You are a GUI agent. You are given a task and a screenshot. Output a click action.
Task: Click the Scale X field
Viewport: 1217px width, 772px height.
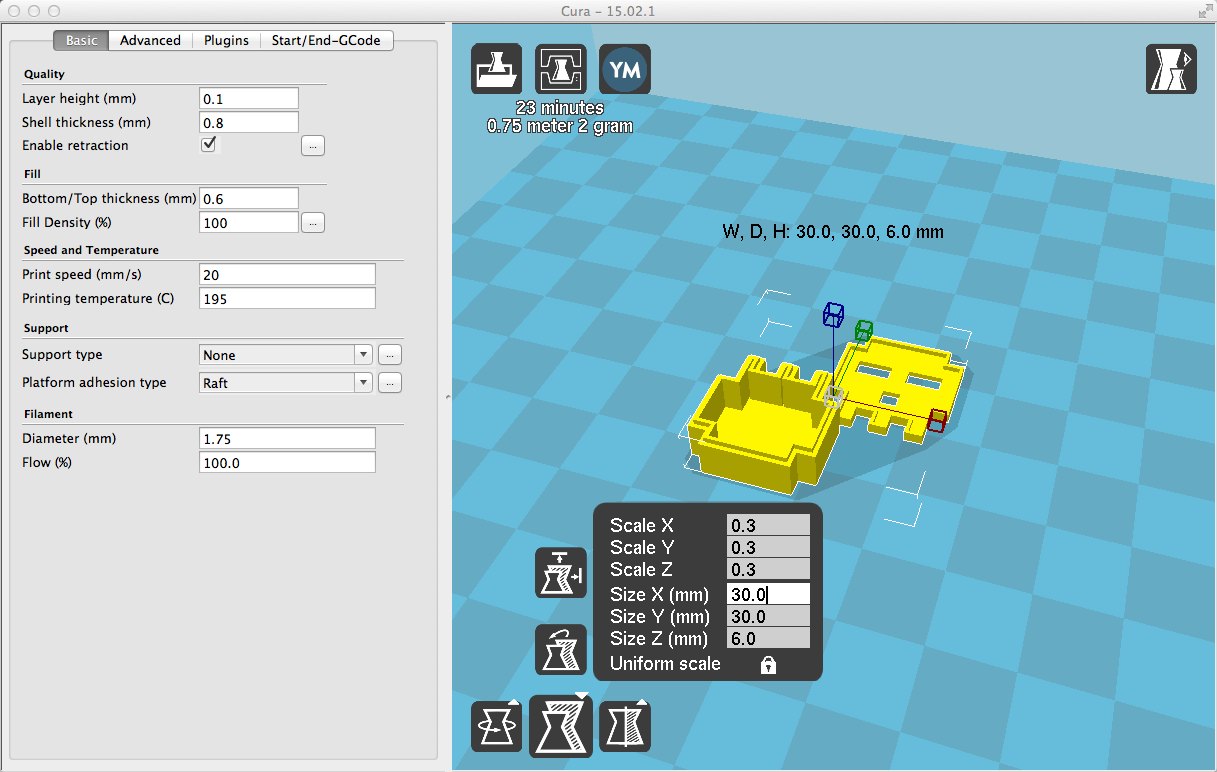768,525
